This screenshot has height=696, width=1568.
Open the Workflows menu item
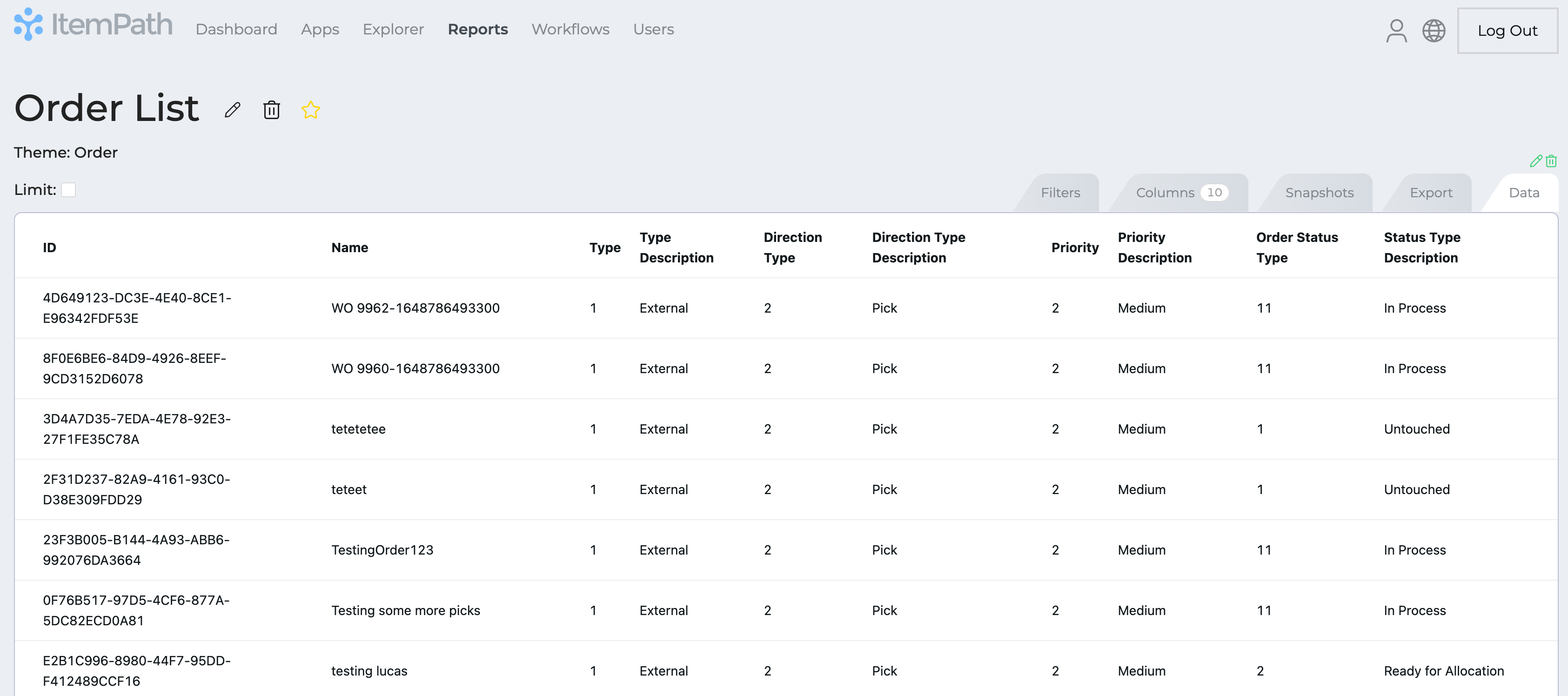pyautogui.click(x=570, y=29)
